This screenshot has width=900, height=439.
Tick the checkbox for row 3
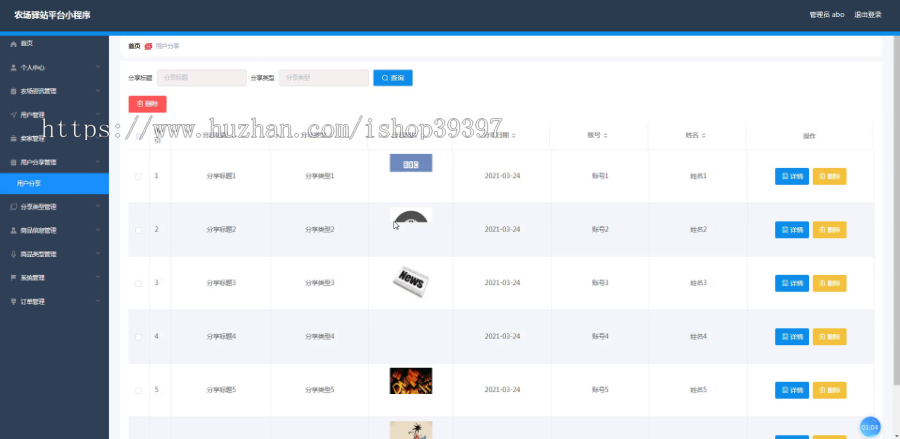pos(138,283)
